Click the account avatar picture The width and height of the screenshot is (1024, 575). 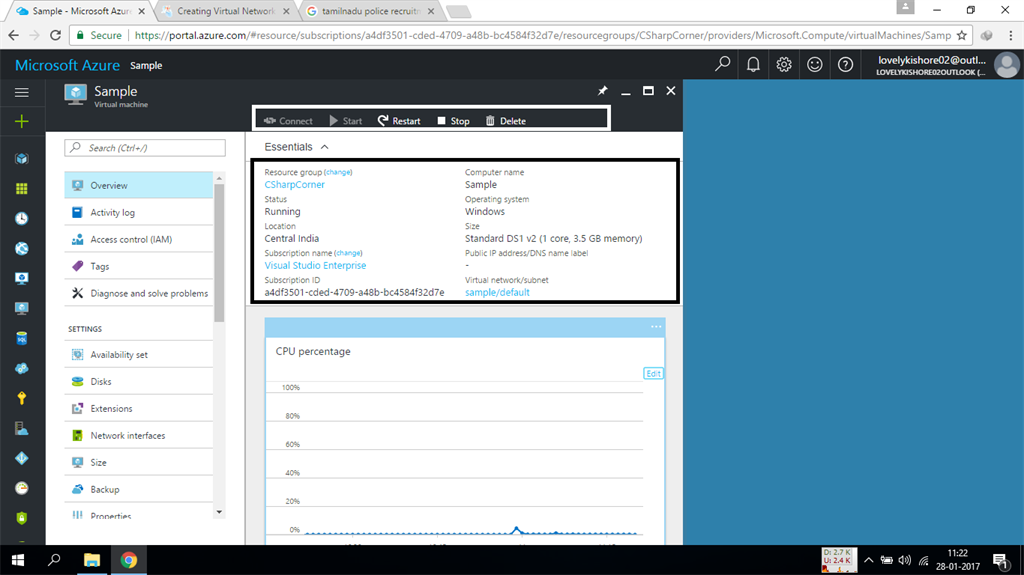[x=1006, y=65]
